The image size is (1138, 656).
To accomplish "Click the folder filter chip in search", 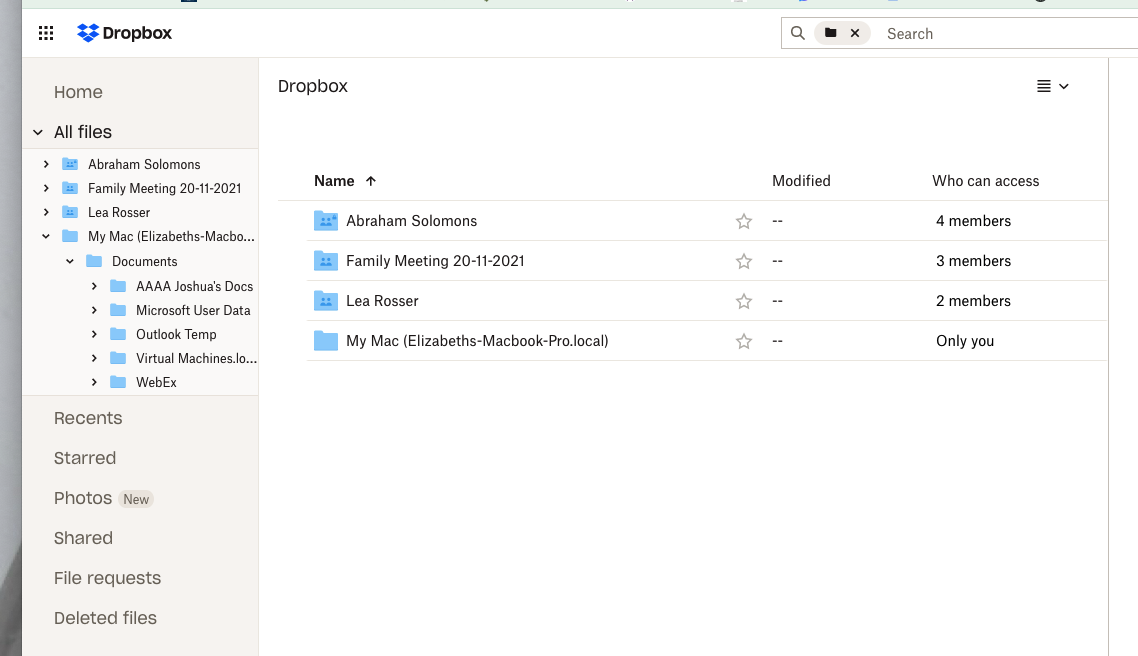I will pyautogui.click(x=831, y=33).
